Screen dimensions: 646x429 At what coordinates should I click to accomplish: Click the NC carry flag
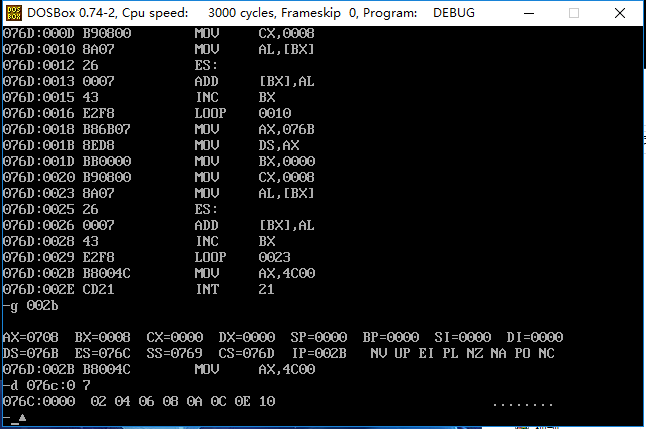pyautogui.click(x=547, y=354)
